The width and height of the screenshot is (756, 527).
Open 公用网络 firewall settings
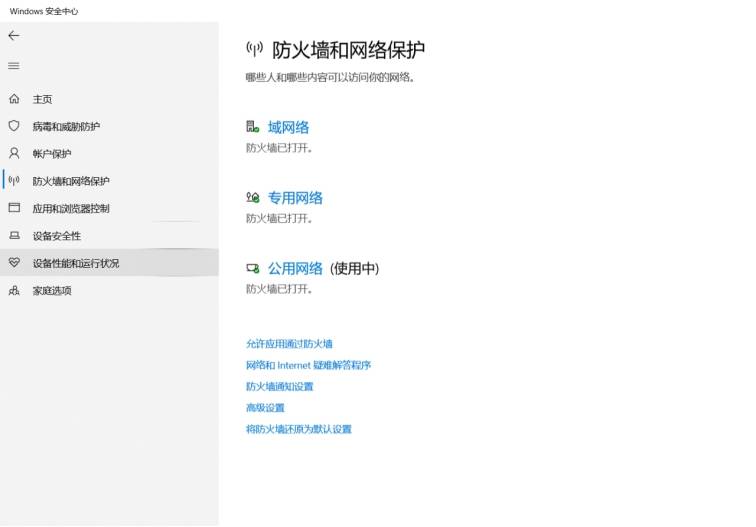click(295, 268)
